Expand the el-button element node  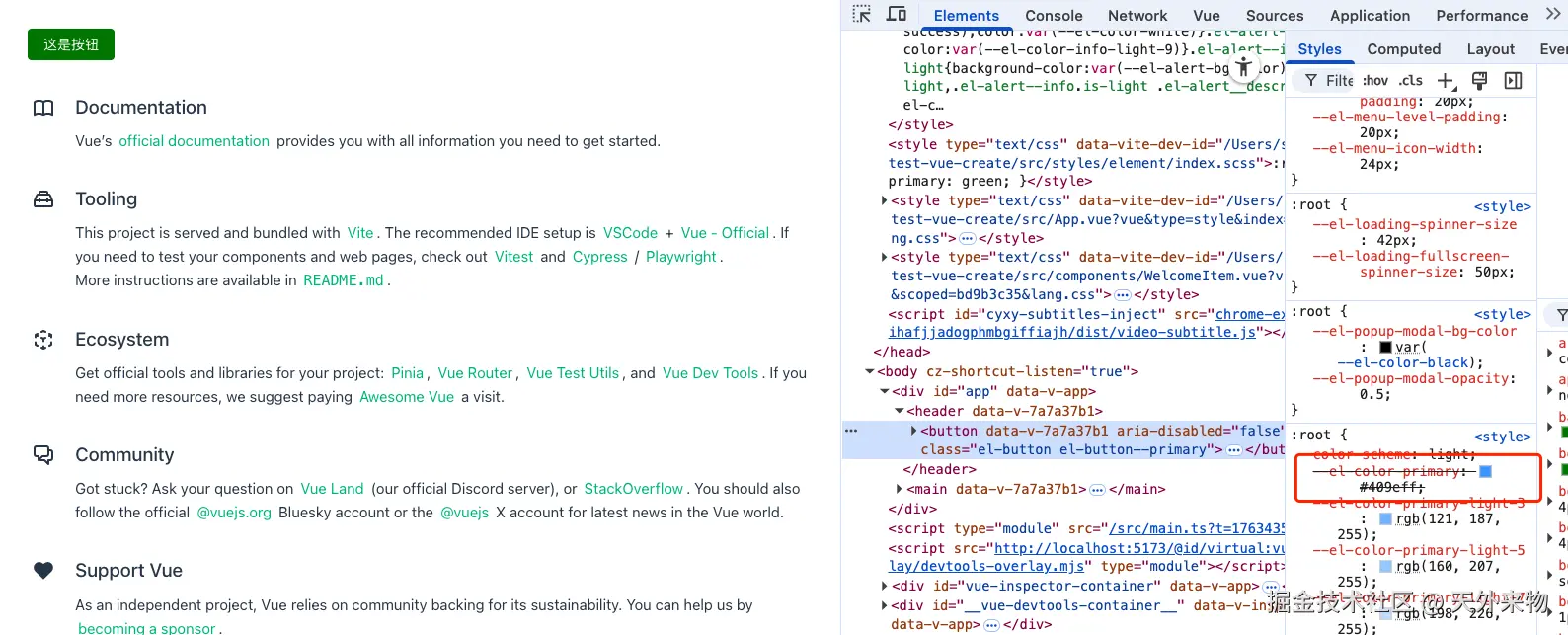tap(913, 431)
